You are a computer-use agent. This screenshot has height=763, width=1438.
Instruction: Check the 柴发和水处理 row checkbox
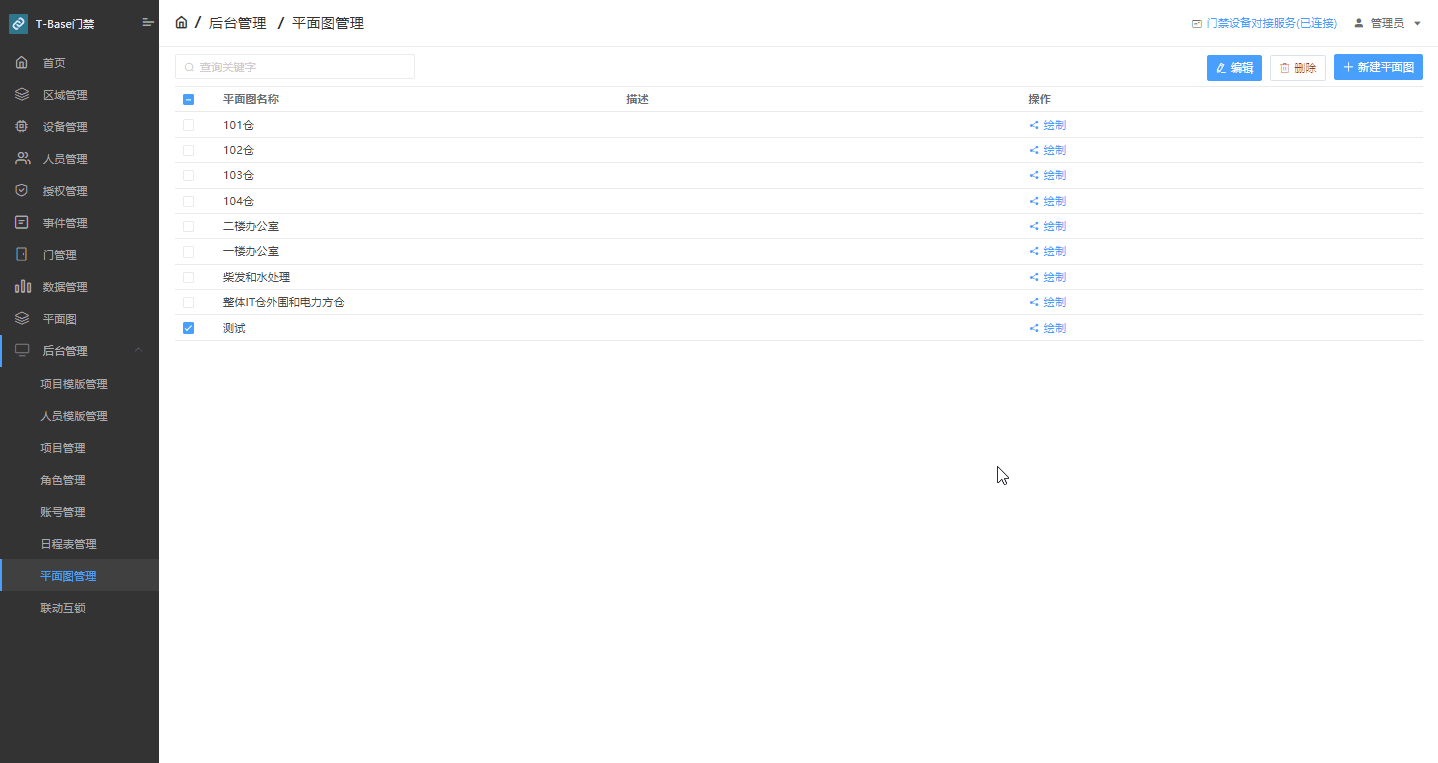(x=188, y=277)
